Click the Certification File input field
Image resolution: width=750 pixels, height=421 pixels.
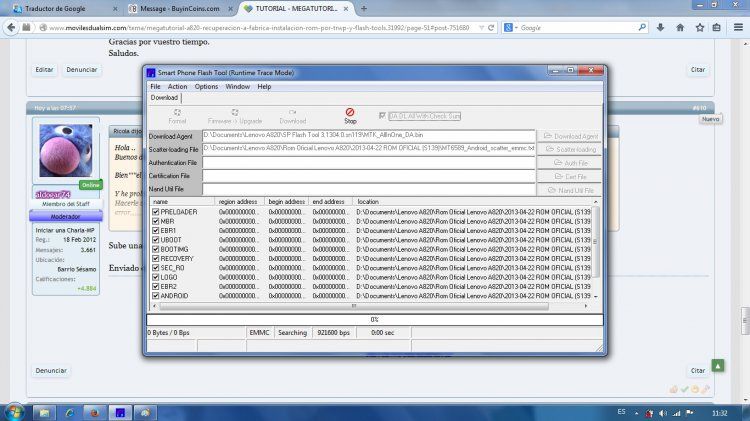pyautogui.click(x=368, y=176)
